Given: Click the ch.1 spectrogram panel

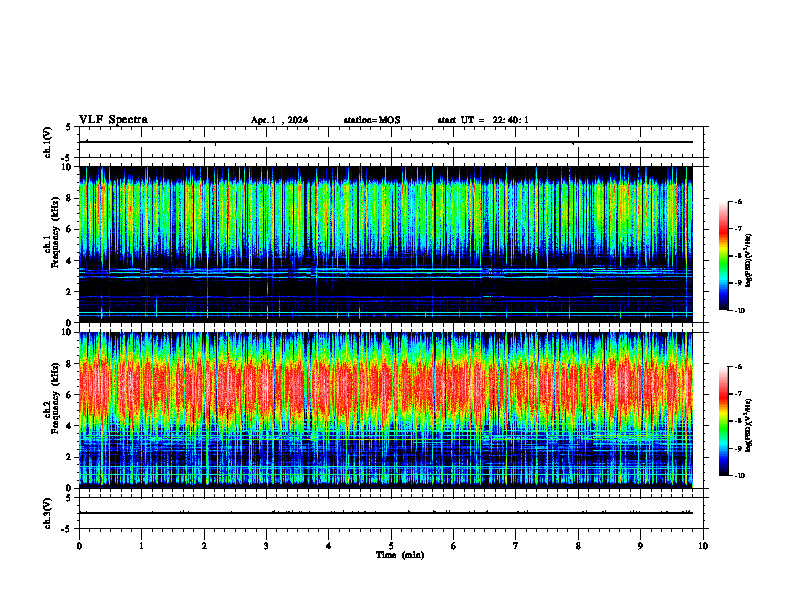Looking at the screenshot, I should (386, 244).
